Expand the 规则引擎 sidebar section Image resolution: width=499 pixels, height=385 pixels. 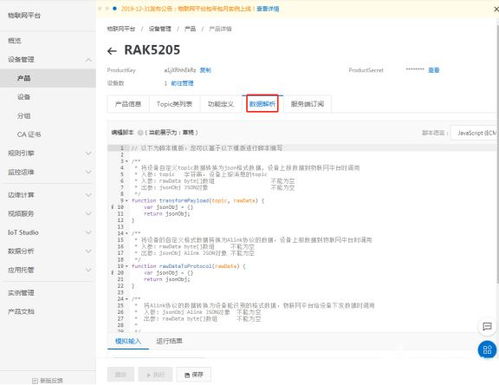click(x=48, y=153)
